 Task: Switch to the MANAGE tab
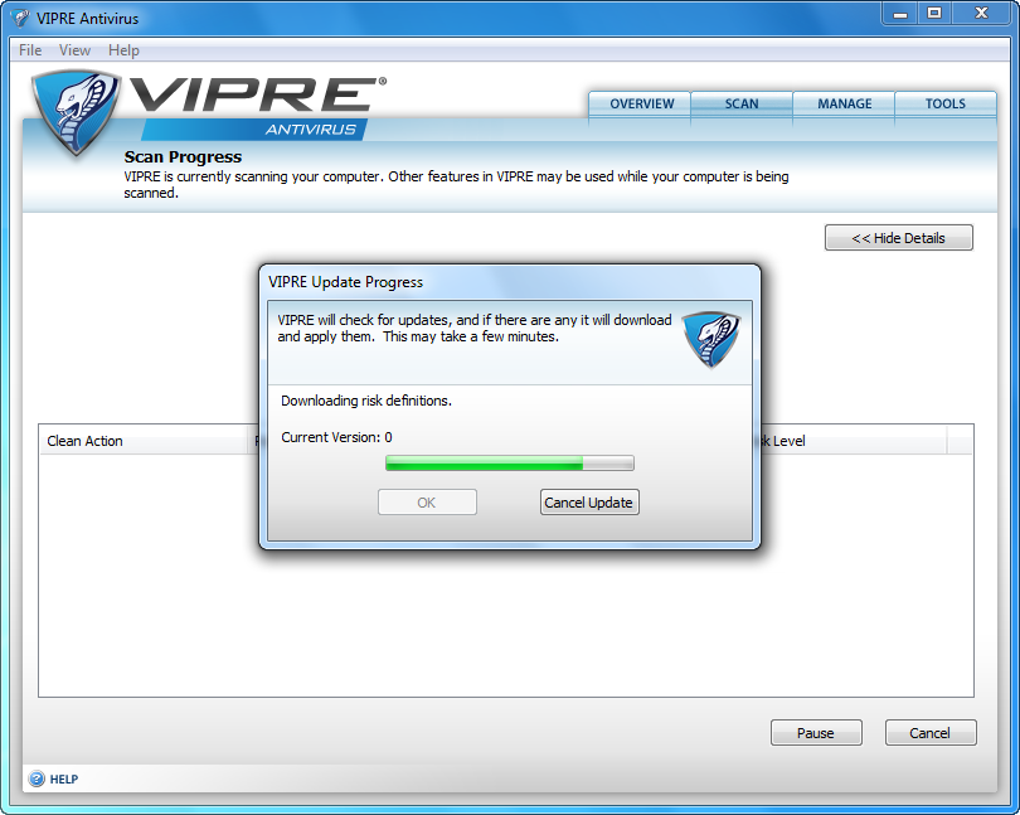(x=844, y=104)
